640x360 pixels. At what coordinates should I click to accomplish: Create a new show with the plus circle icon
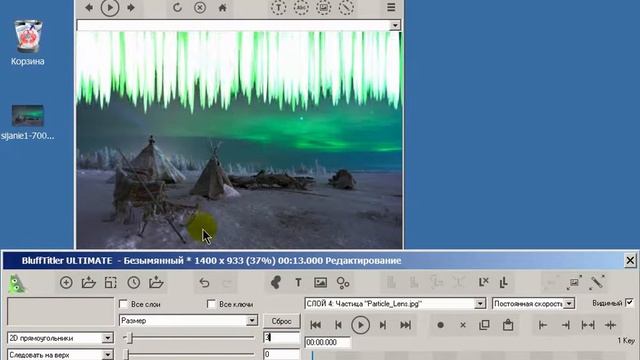[66, 282]
